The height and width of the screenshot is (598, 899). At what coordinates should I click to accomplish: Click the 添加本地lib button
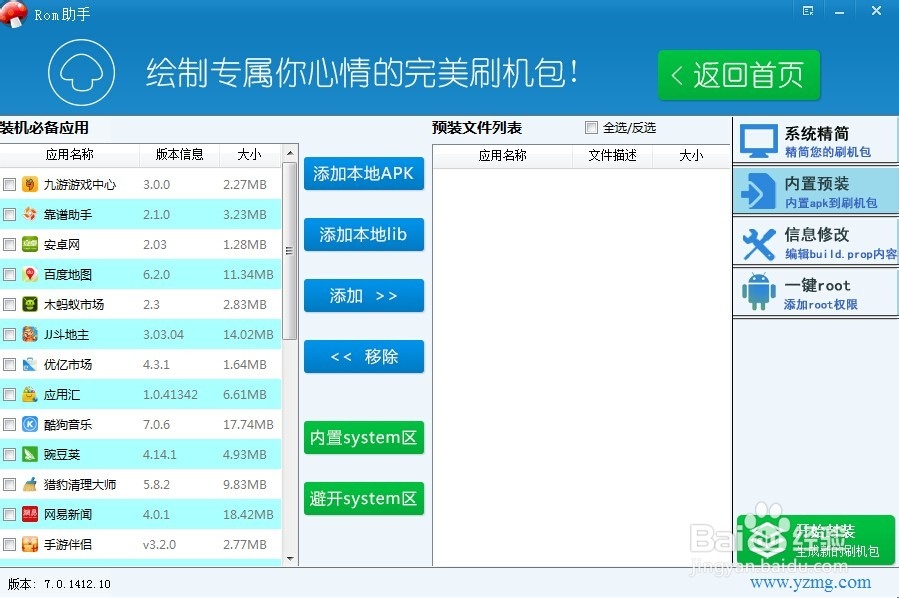tap(363, 234)
